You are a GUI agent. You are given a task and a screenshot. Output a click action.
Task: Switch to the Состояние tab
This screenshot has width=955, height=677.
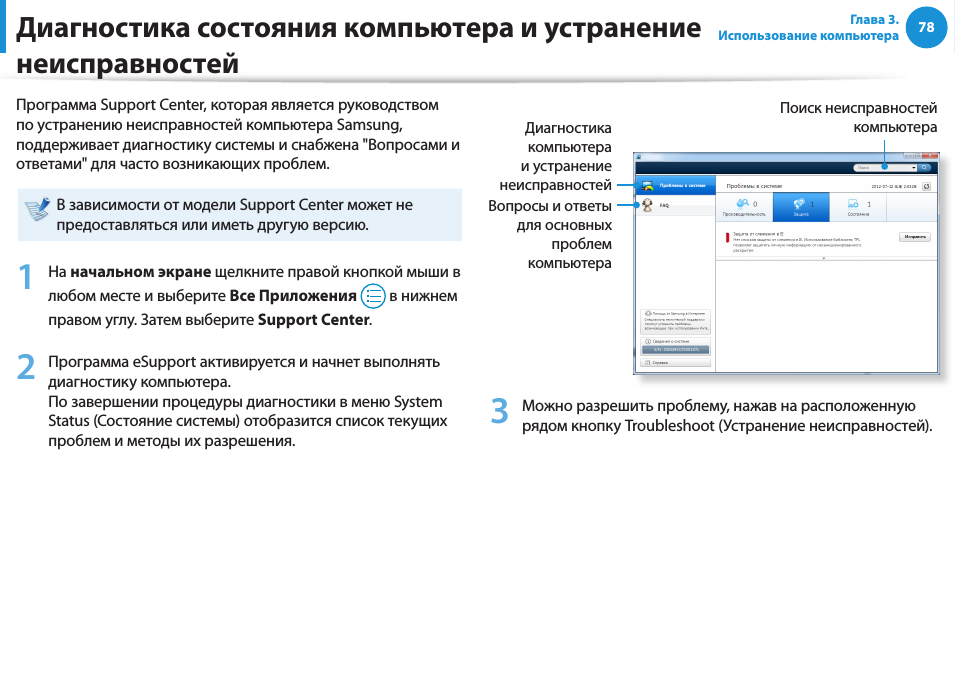(858, 207)
